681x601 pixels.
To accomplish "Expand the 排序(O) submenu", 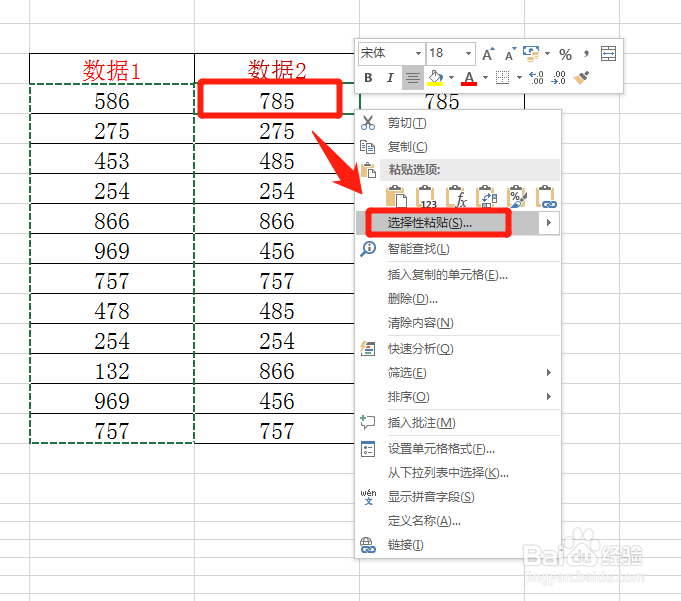I will [x=458, y=396].
